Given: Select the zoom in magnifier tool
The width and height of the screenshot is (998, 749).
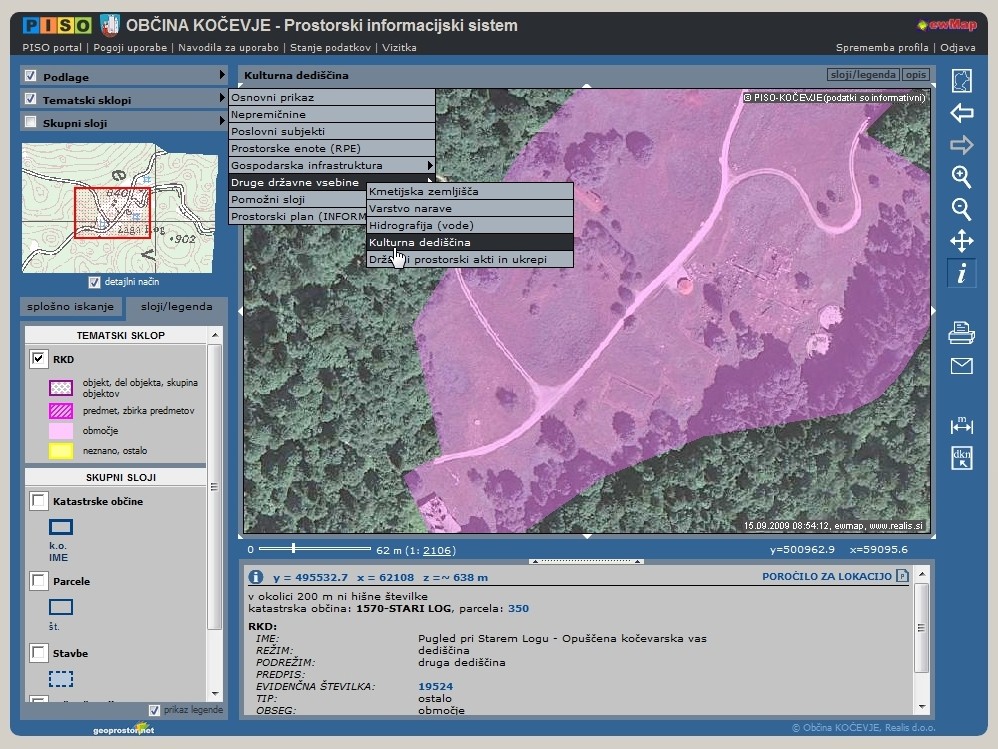Looking at the screenshot, I should click(x=961, y=177).
